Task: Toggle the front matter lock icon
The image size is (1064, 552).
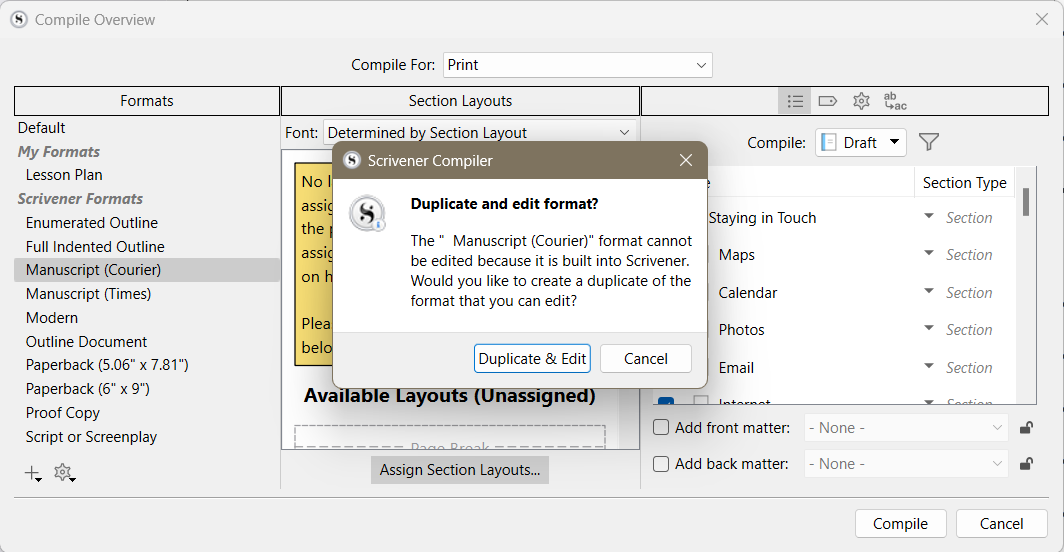Action: click(x=1027, y=428)
